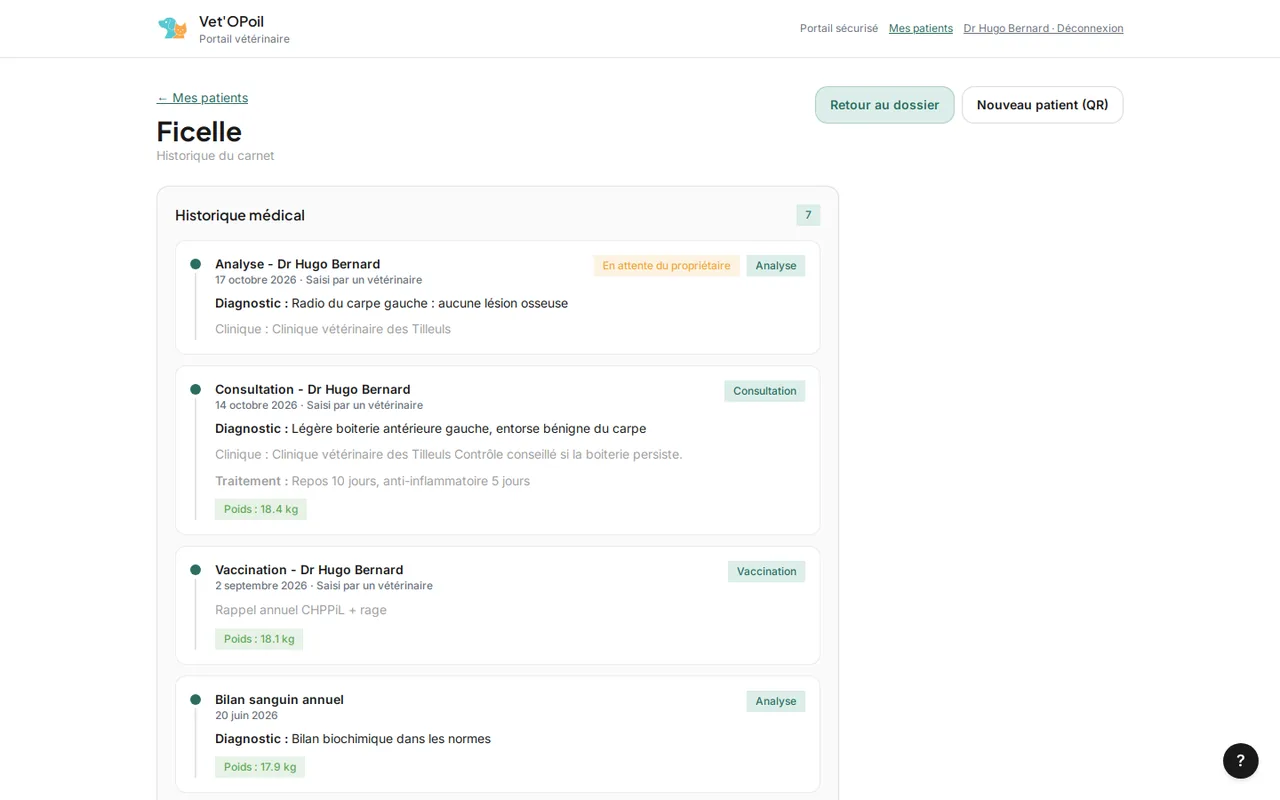Open the Analyse - Dr Hugo Bernard entry title
The image size is (1280, 800).
coord(298,264)
